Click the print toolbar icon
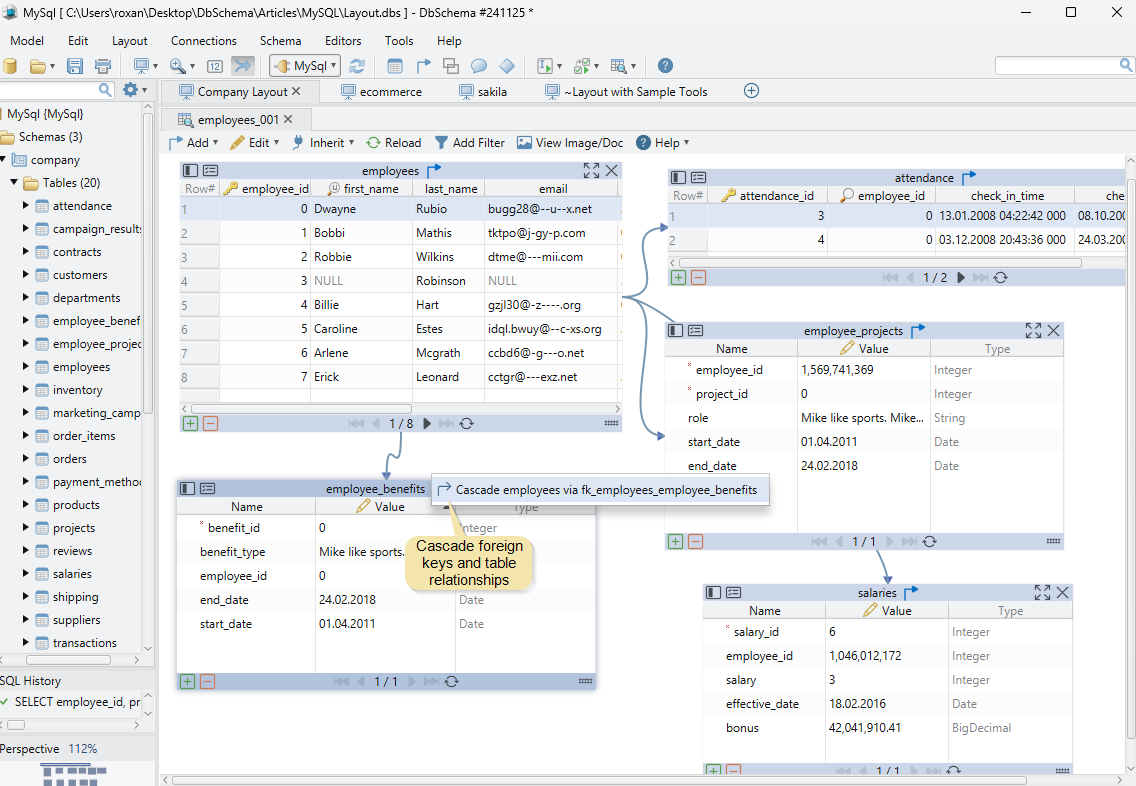1136x786 pixels. coord(103,66)
